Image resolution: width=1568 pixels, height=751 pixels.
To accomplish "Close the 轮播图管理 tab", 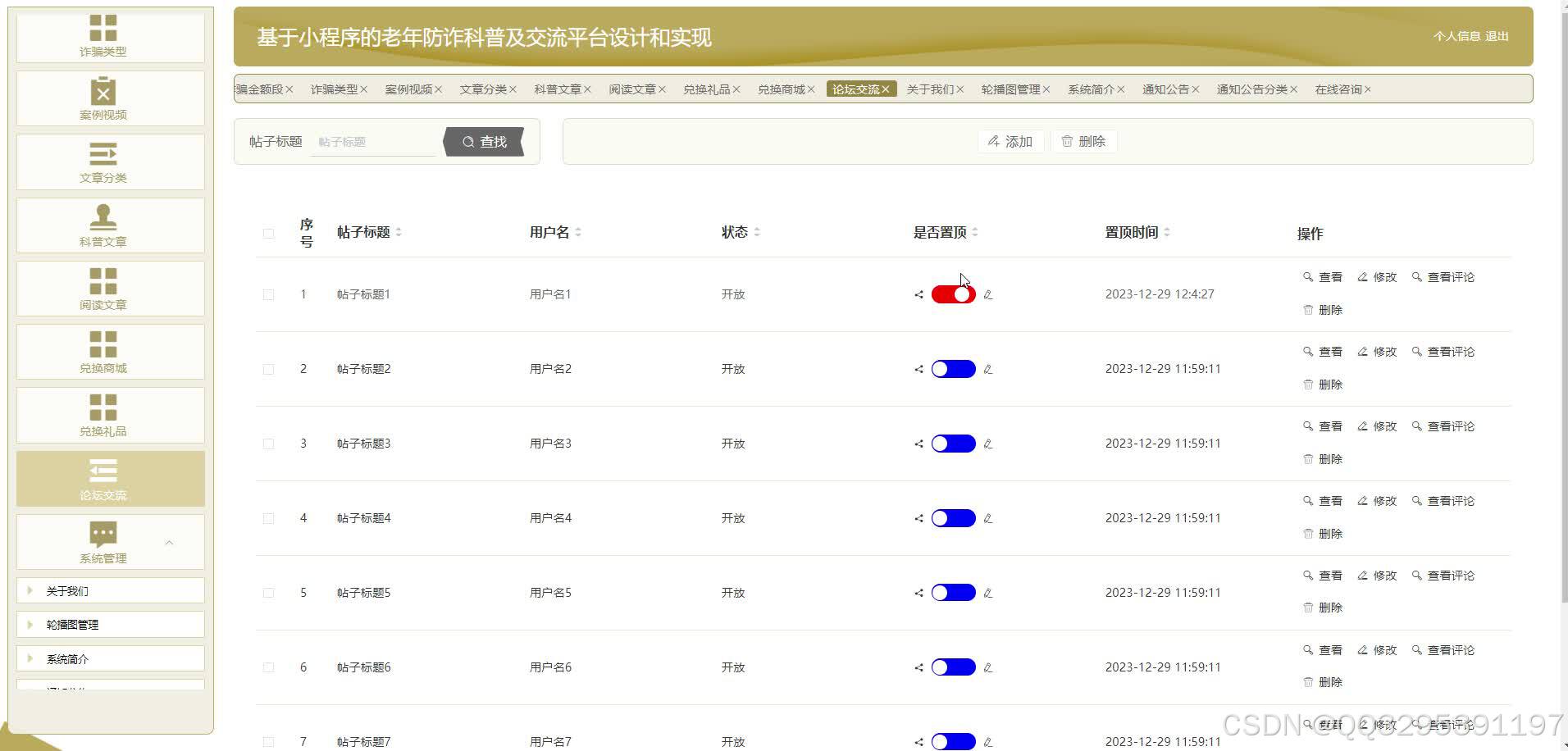I will [x=1046, y=89].
